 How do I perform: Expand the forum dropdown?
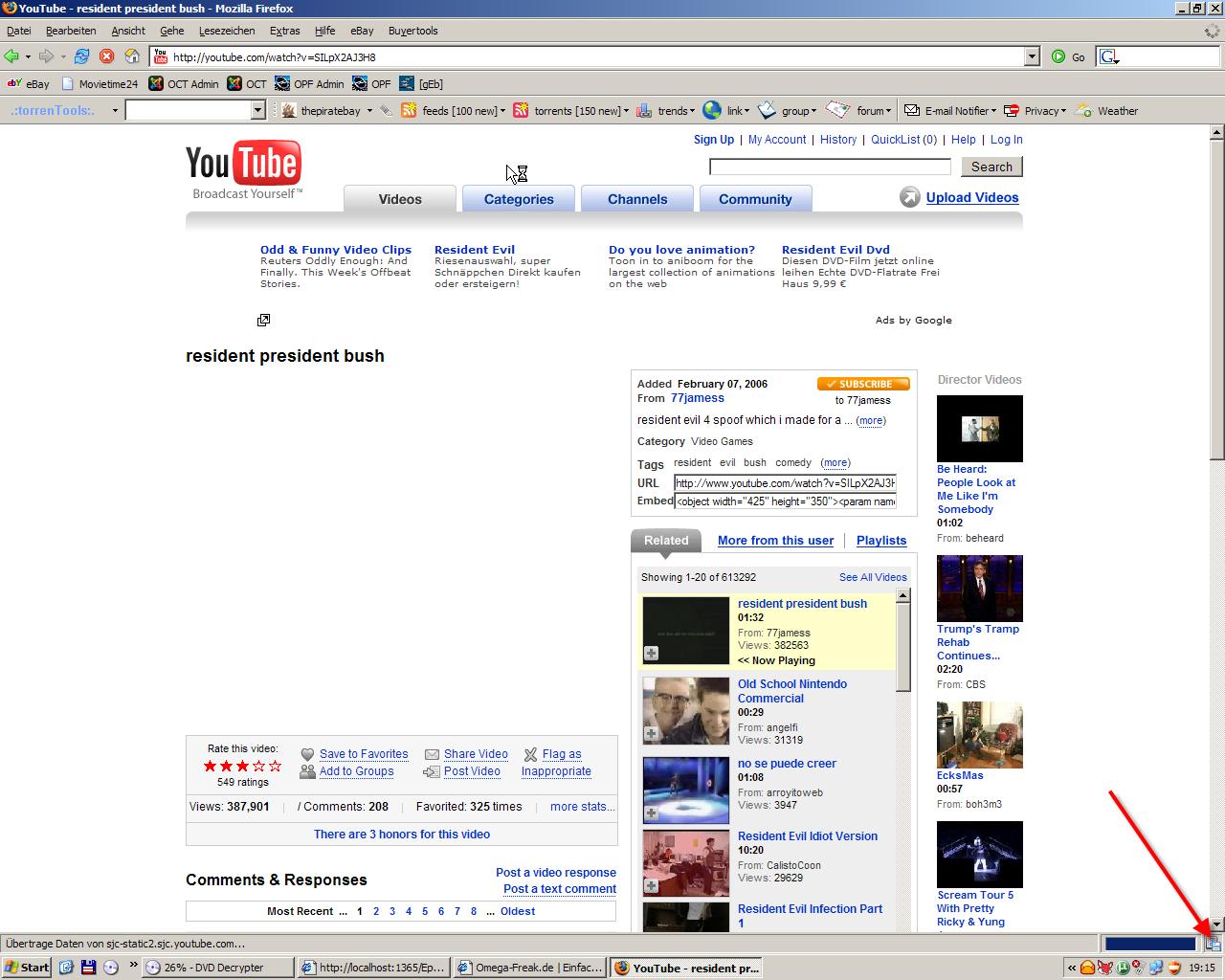(888, 111)
